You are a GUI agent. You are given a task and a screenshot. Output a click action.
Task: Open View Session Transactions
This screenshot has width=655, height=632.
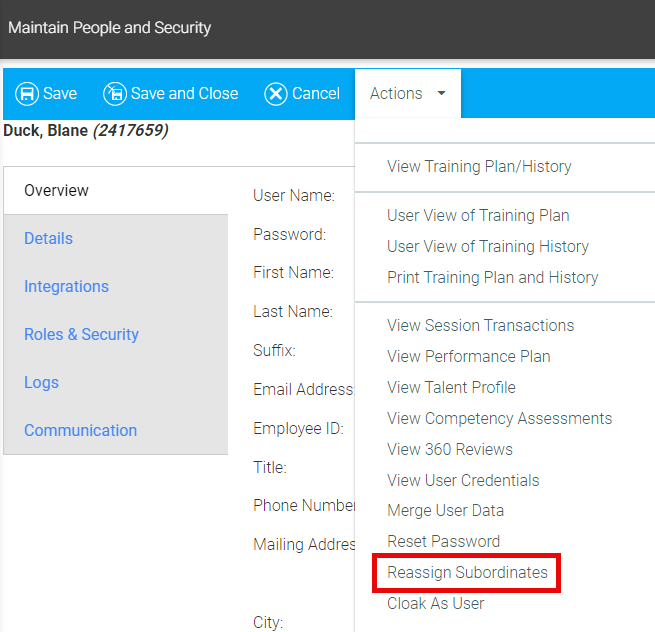480,325
